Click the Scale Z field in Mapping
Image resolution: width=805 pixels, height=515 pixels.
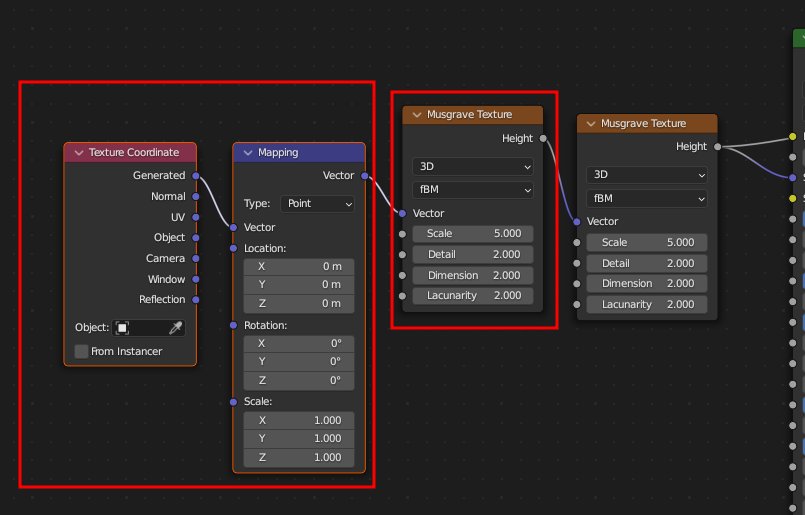pyautogui.click(x=299, y=457)
